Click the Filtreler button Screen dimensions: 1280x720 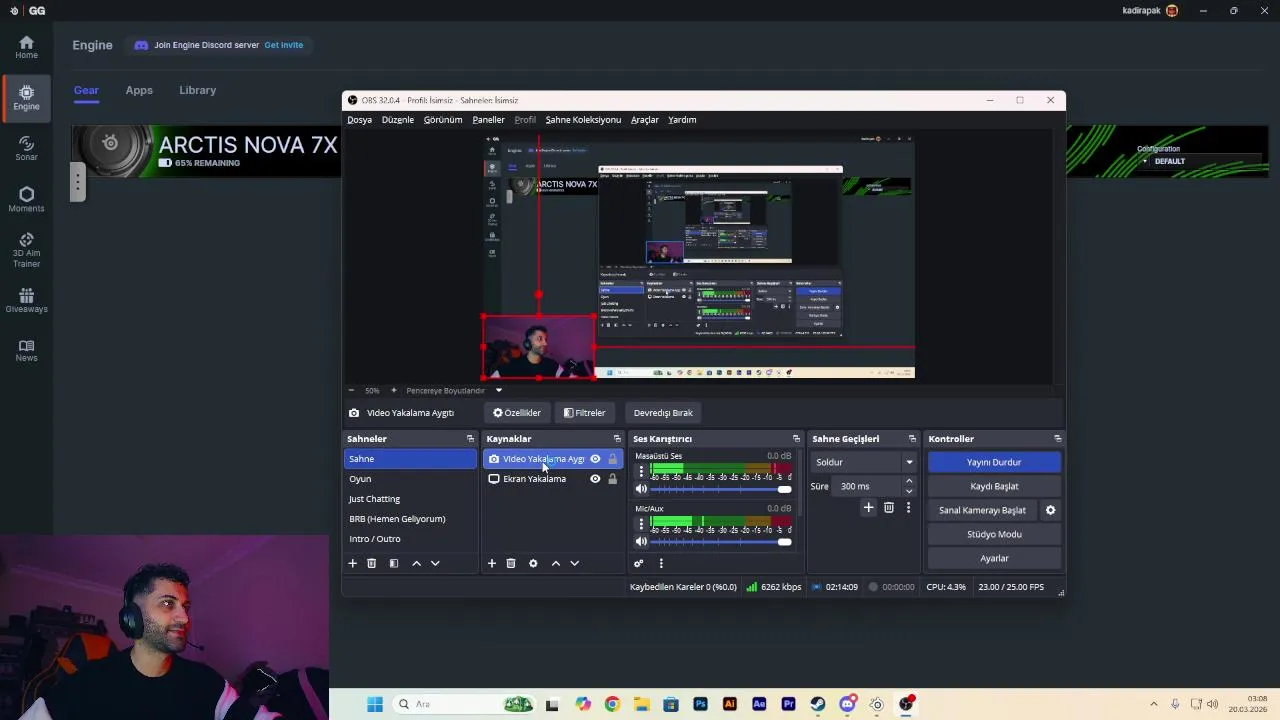[x=584, y=413]
